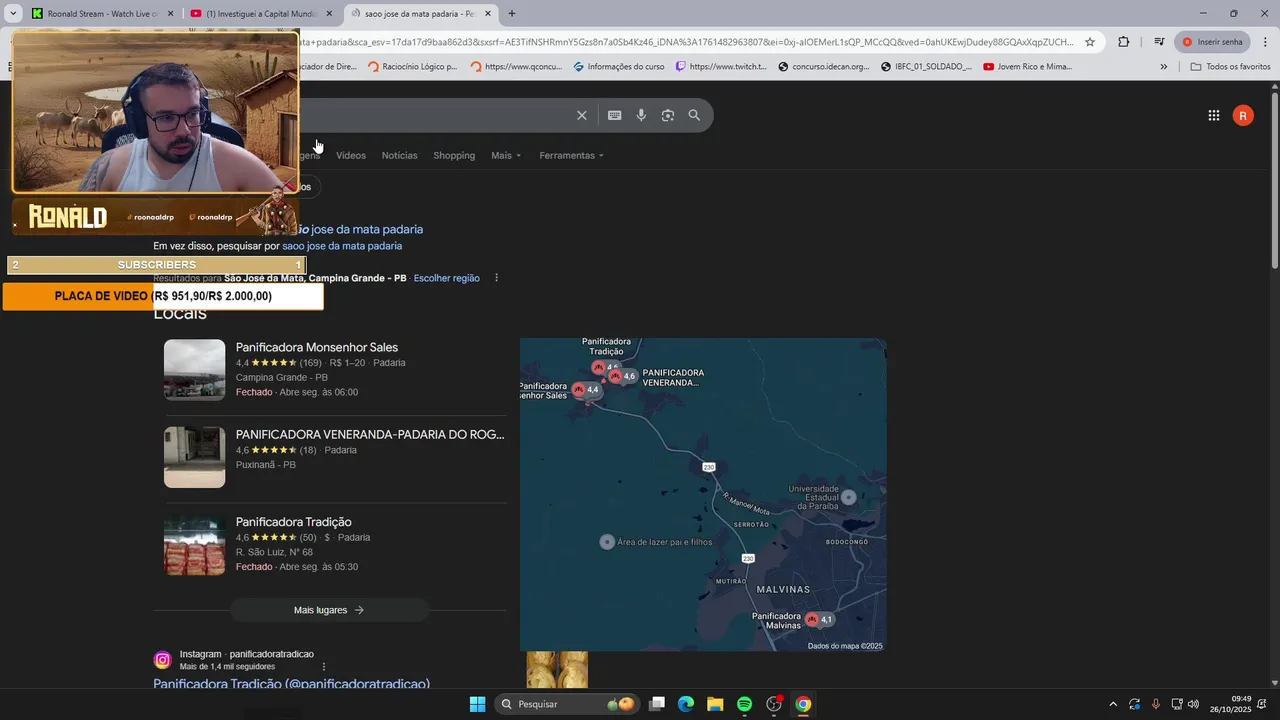Bookmark this page with star icon
The height and width of the screenshot is (720, 1280).
1090,42
